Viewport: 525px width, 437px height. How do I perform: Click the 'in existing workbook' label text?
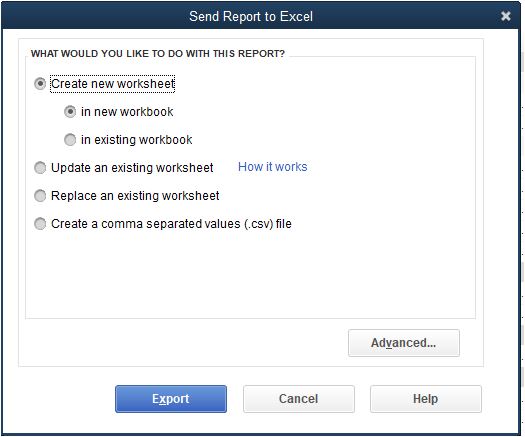click(x=137, y=140)
